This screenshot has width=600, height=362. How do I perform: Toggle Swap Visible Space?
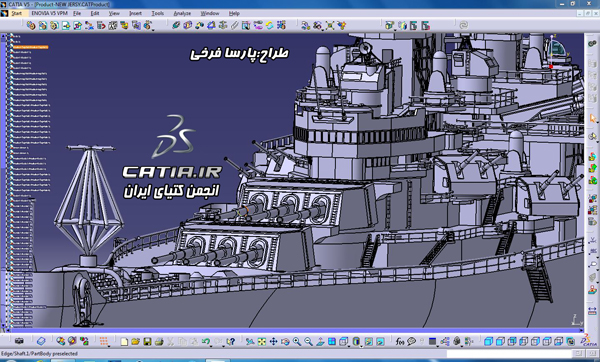tap(380, 341)
